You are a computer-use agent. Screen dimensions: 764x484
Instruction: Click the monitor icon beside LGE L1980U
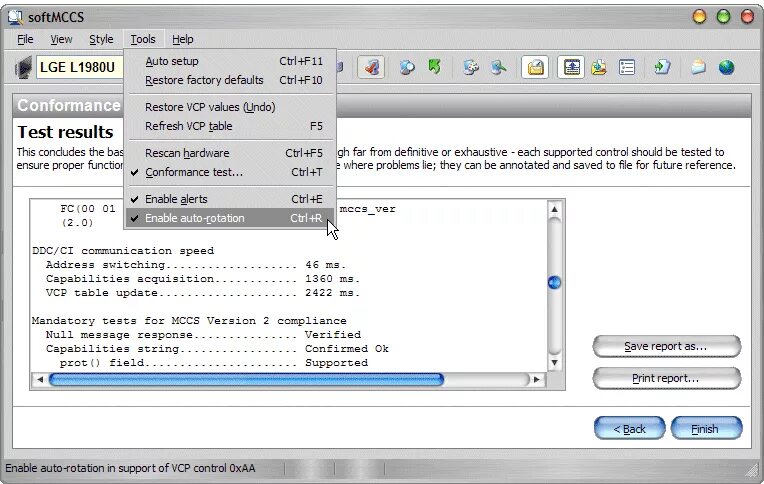pos(23,67)
